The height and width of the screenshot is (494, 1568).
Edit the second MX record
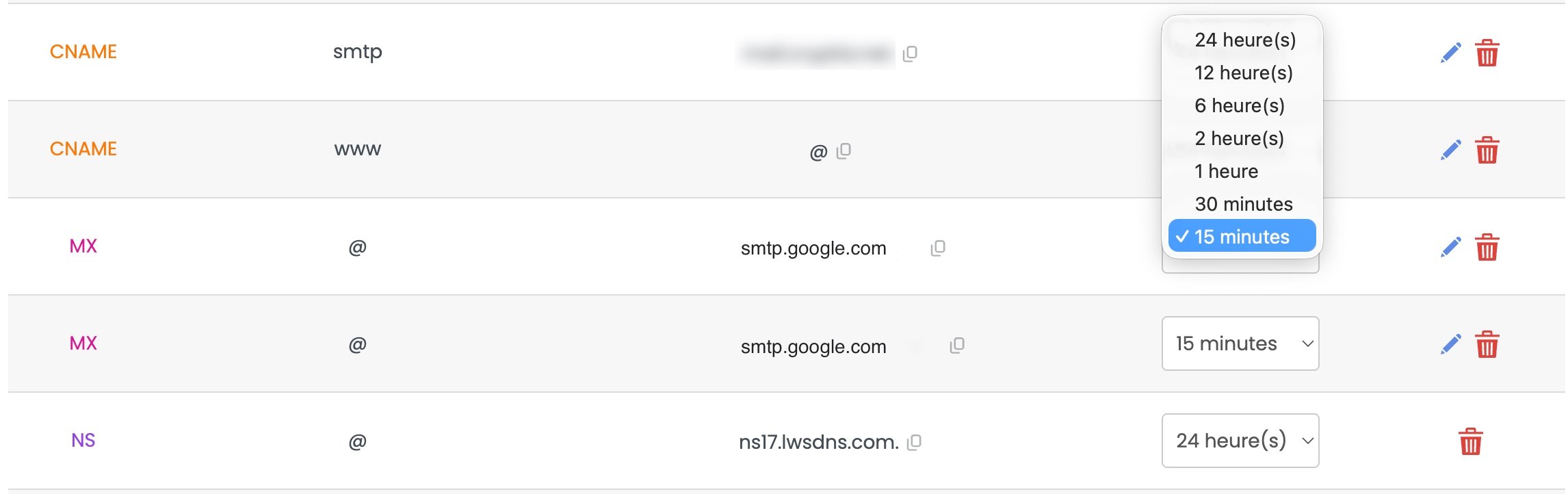pos(1450,343)
